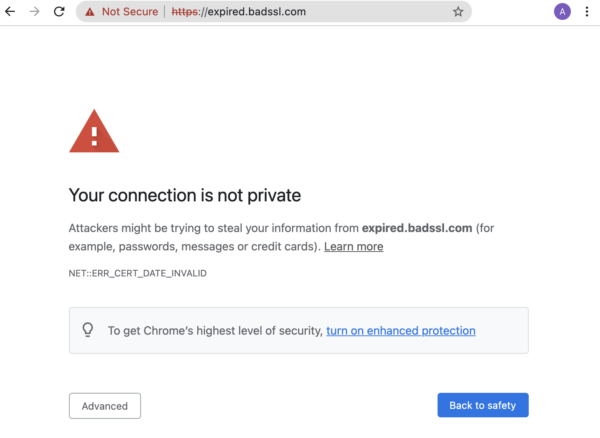This screenshot has width=600, height=438.
Task: Click "To get Chrome's highest level" tip text
Action: [215, 331]
